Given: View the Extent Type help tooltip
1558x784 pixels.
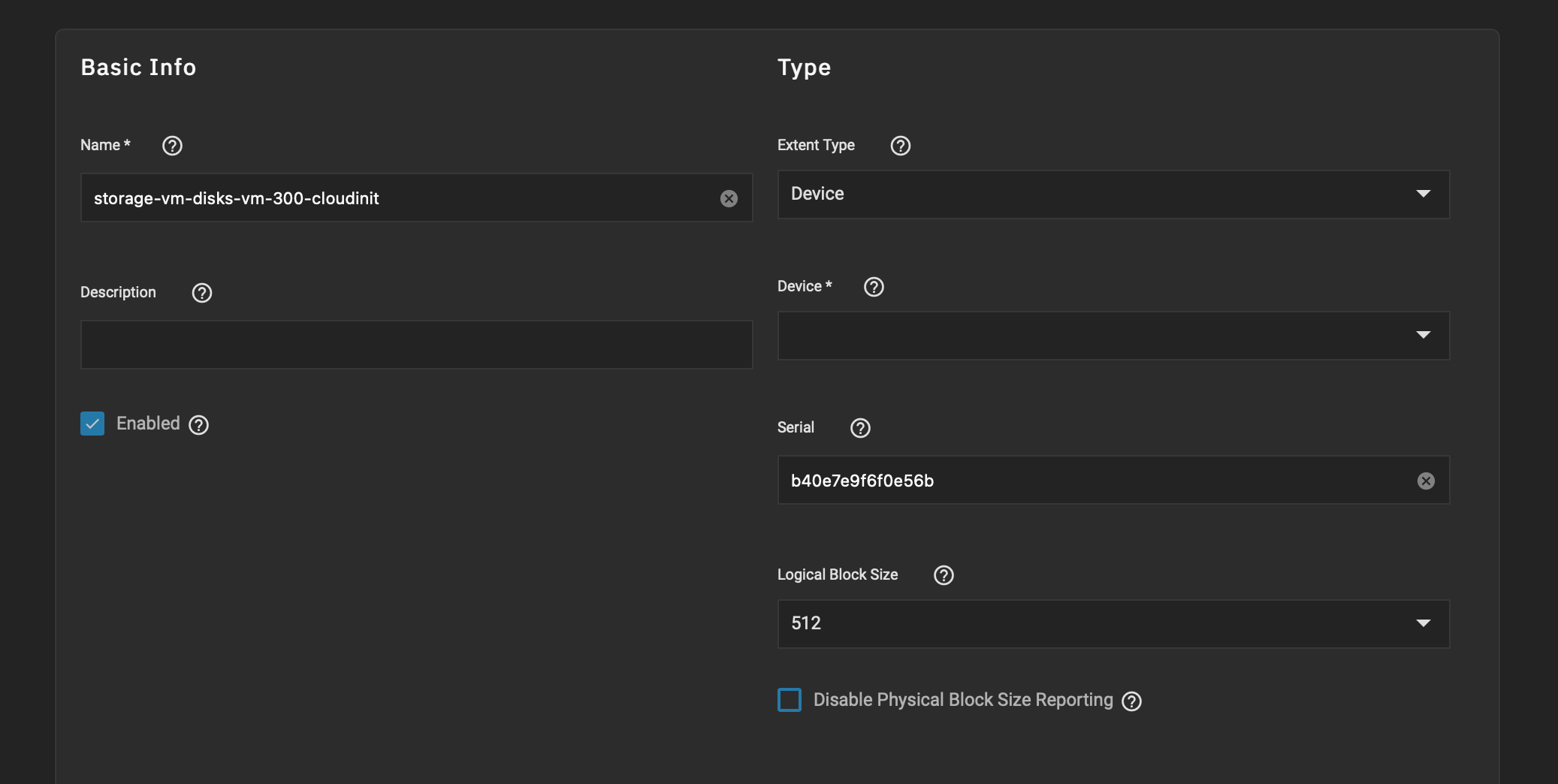Looking at the screenshot, I should [899, 146].
